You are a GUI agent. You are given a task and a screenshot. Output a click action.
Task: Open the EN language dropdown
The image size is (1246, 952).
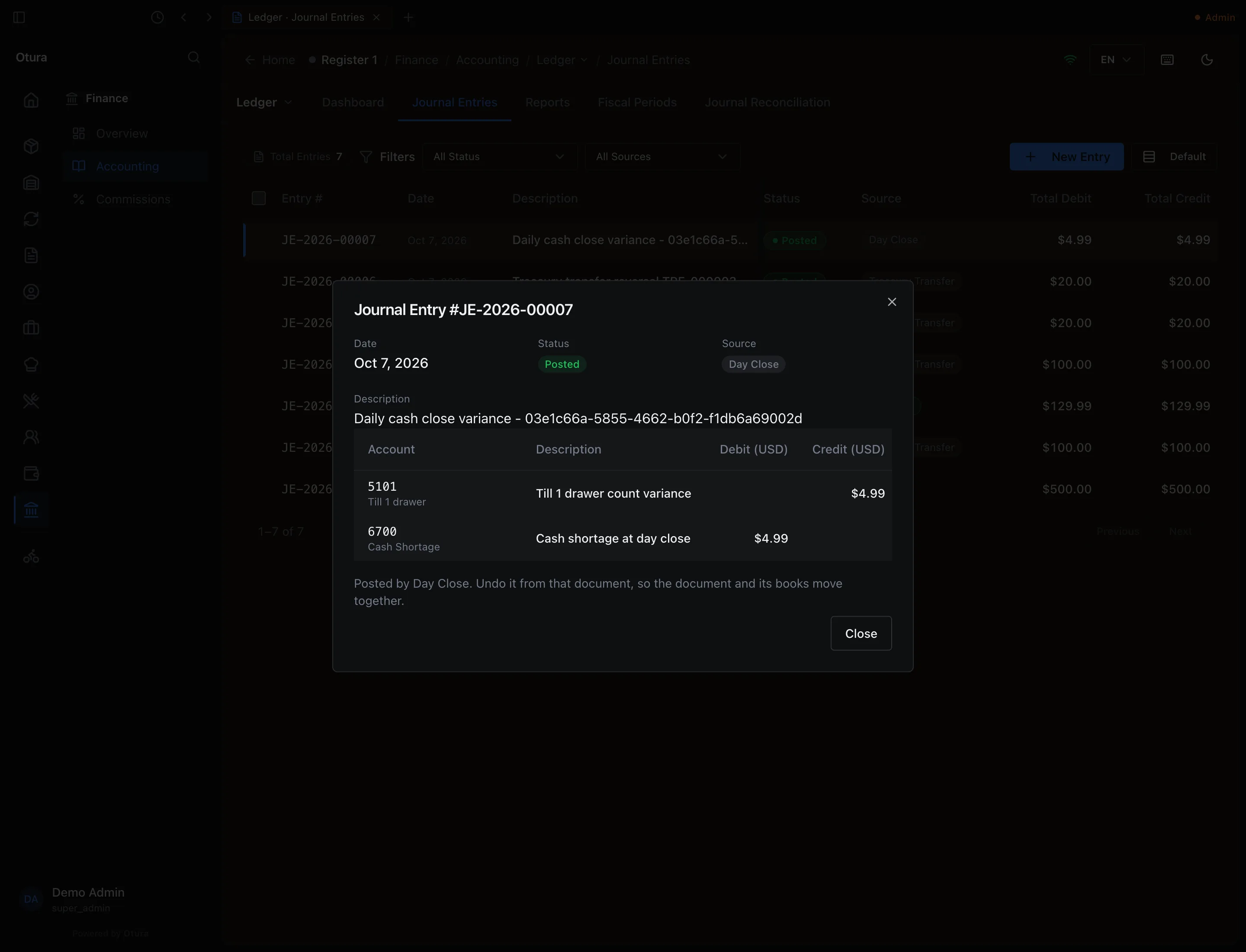1116,60
